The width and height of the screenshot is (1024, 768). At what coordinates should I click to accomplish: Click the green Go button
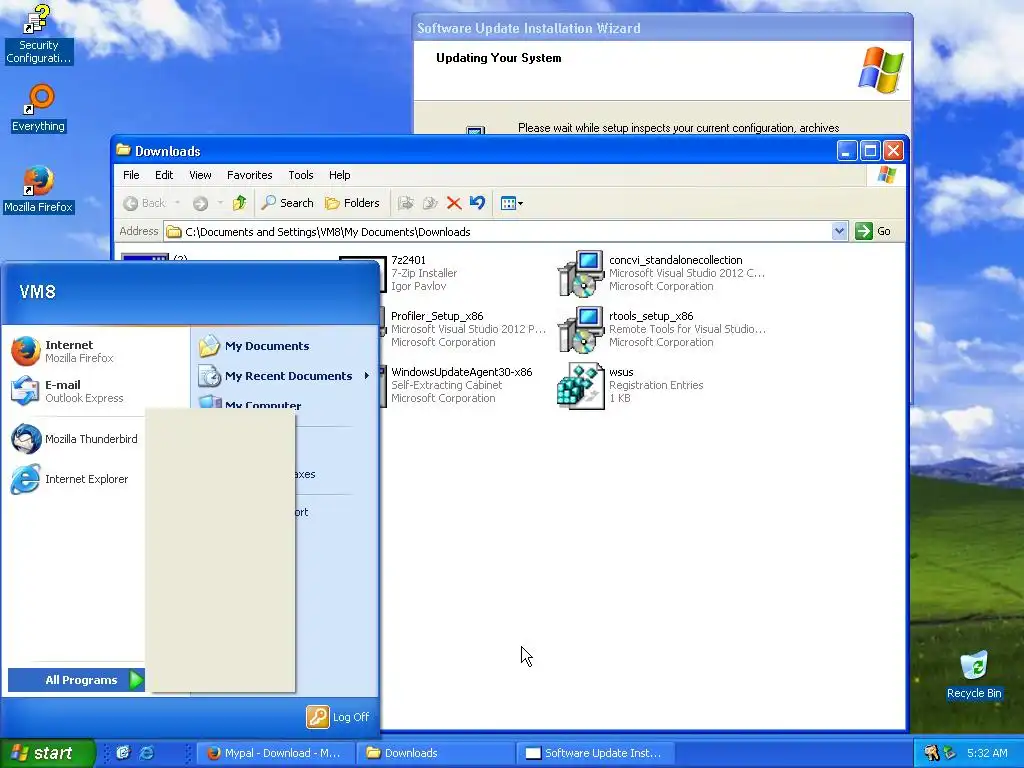873,231
